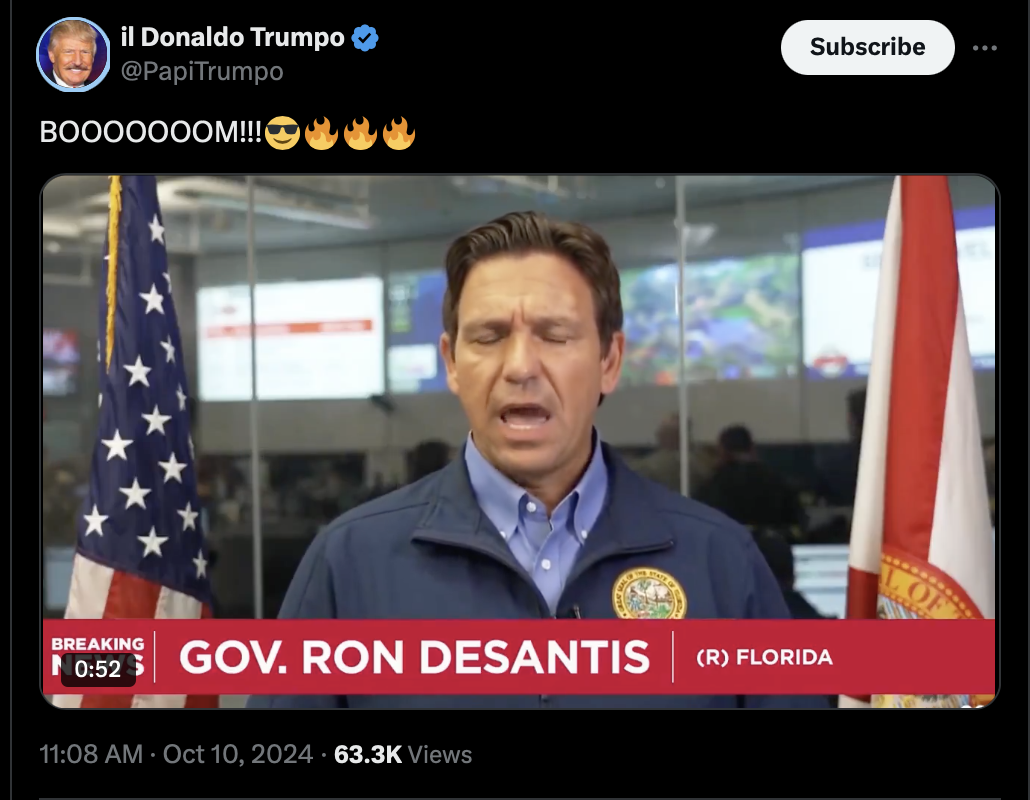Viewport: 1030px width, 800px height.
Task: Click the 0:52 video duration badge
Action: click(98, 669)
